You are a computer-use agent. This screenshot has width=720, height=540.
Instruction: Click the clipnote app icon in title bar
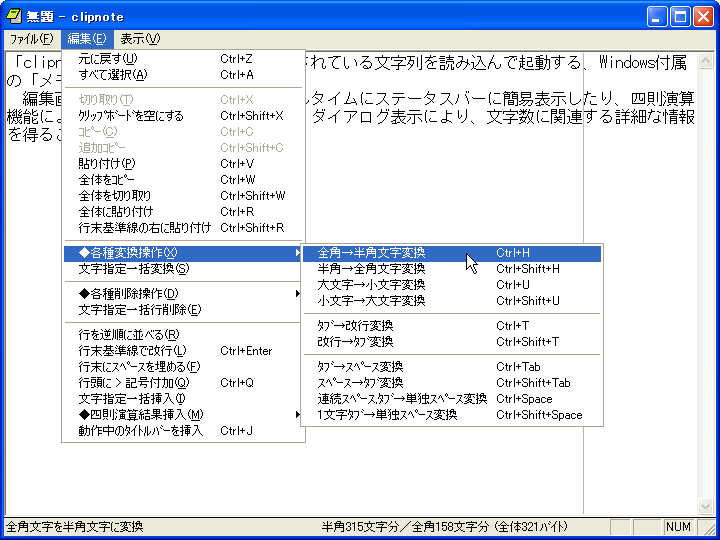pos(14,17)
